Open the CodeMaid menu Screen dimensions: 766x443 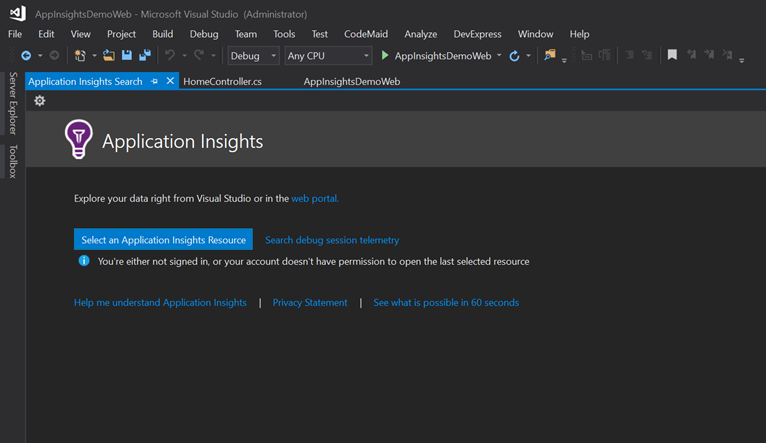pyautogui.click(x=366, y=34)
